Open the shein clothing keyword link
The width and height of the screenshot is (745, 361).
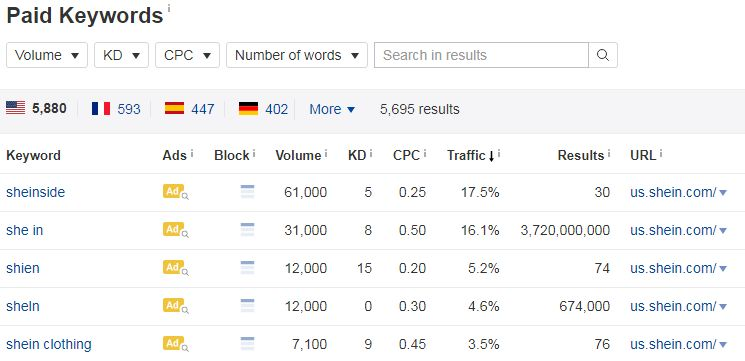(49, 344)
